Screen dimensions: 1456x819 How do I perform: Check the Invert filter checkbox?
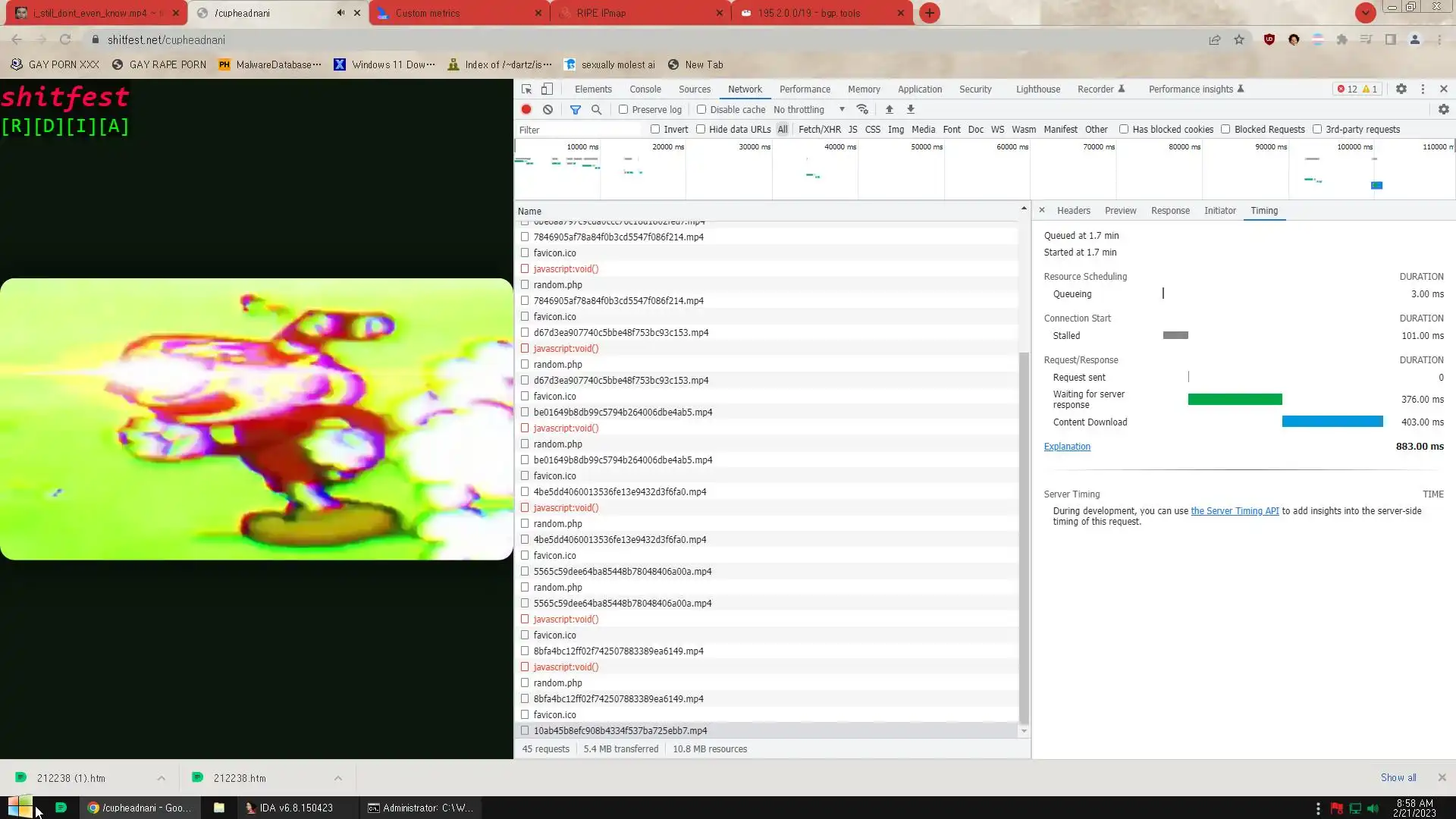click(x=655, y=129)
